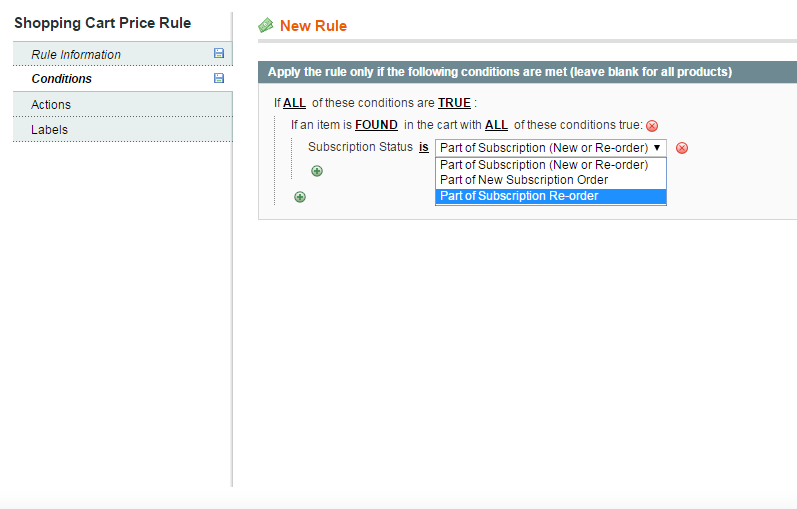Add a condition under Subscription Status row

(317, 171)
